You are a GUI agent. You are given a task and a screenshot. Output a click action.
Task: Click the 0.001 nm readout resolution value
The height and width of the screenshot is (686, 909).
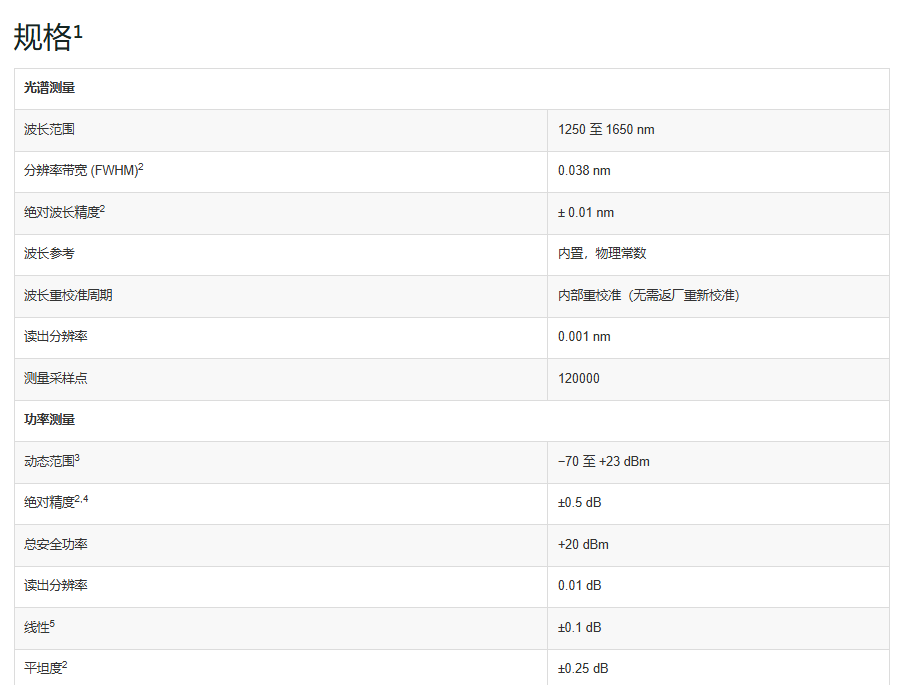click(x=584, y=336)
